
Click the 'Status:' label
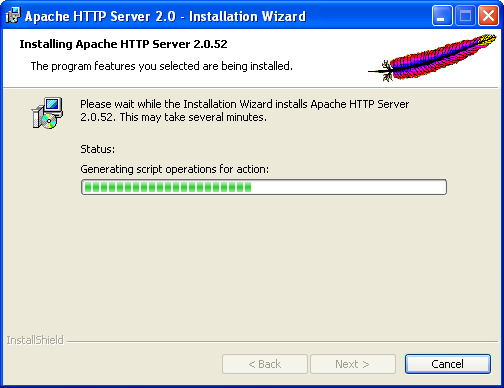point(97,149)
